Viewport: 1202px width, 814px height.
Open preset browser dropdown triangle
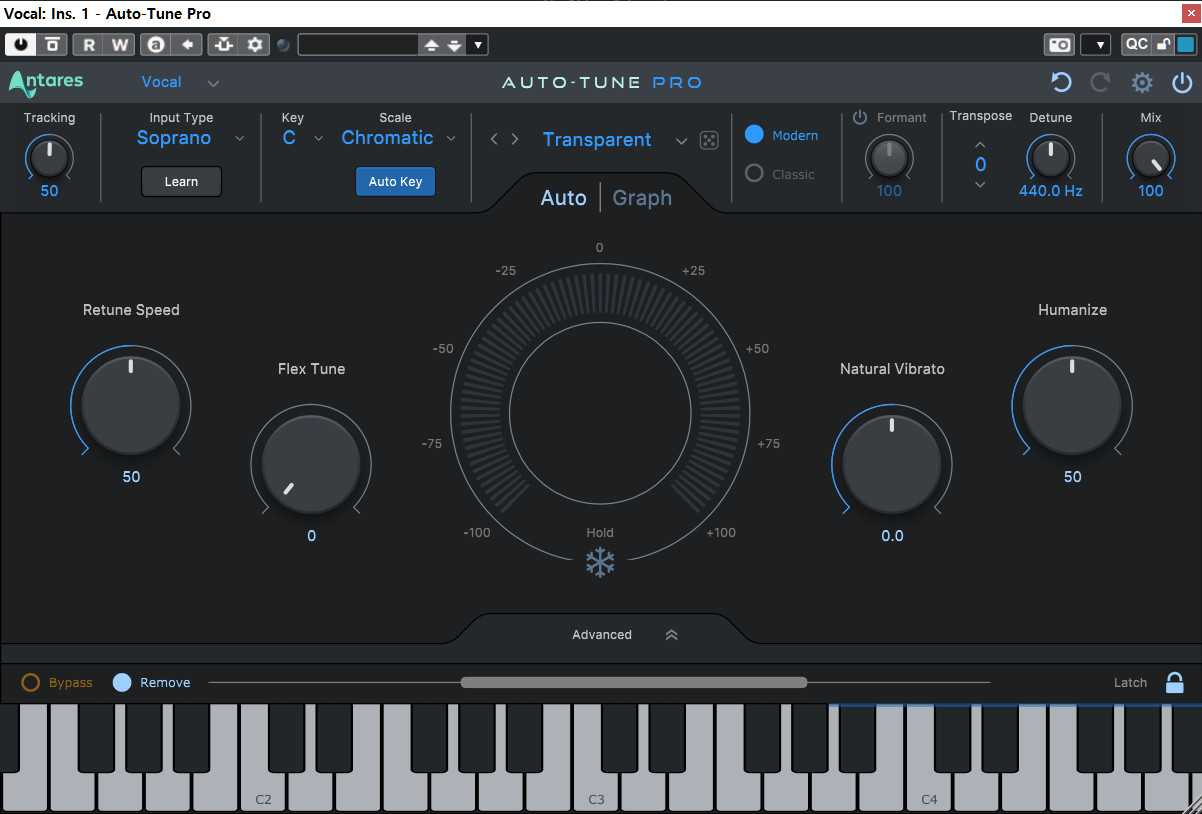point(477,45)
